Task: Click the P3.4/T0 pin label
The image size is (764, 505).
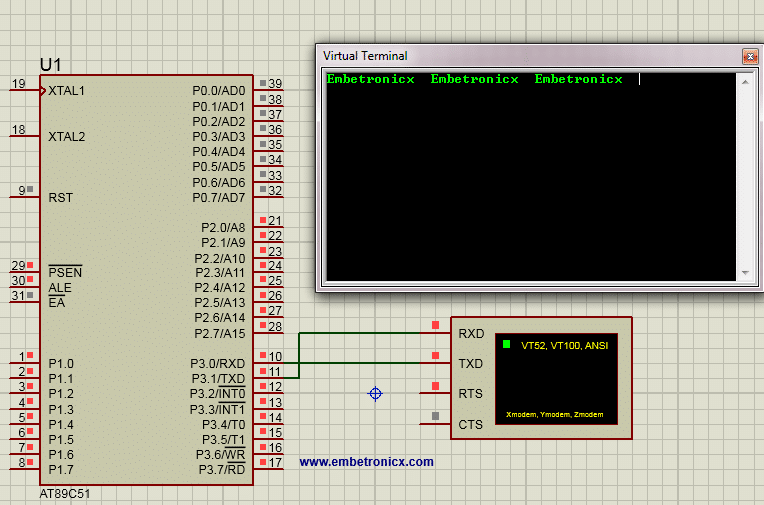Action: tap(224, 425)
